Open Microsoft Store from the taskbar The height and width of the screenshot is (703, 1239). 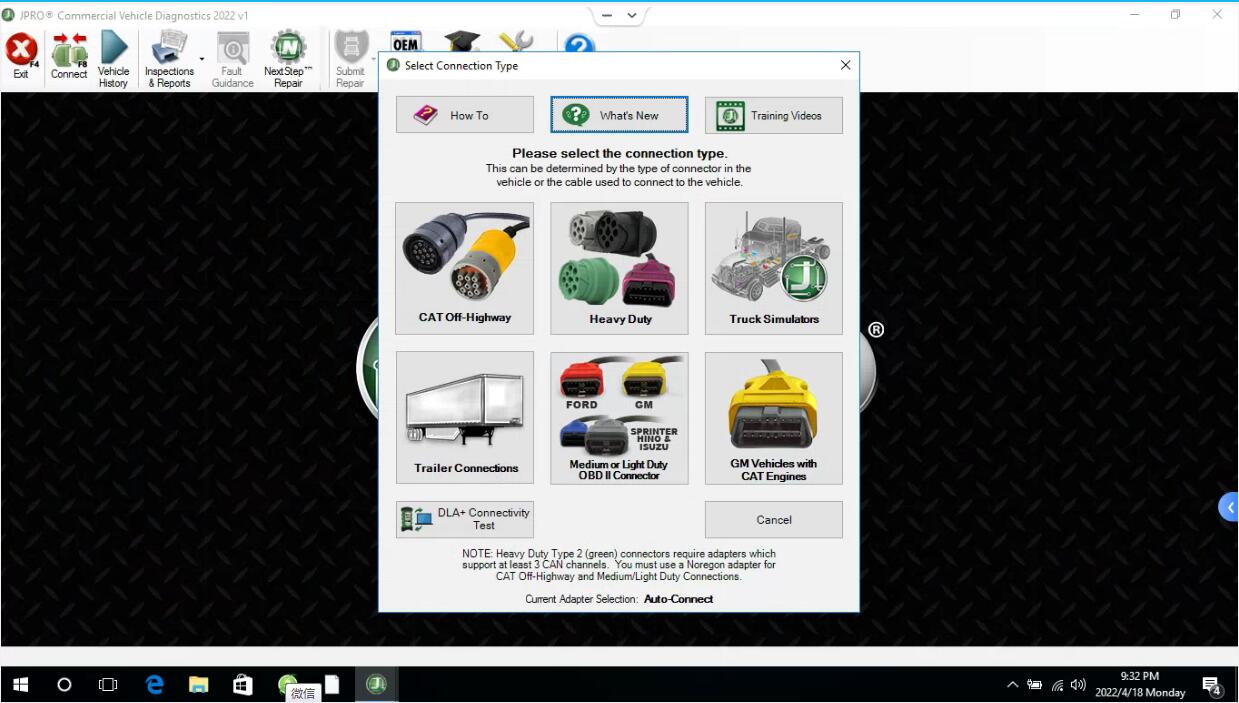coord(243,685)
